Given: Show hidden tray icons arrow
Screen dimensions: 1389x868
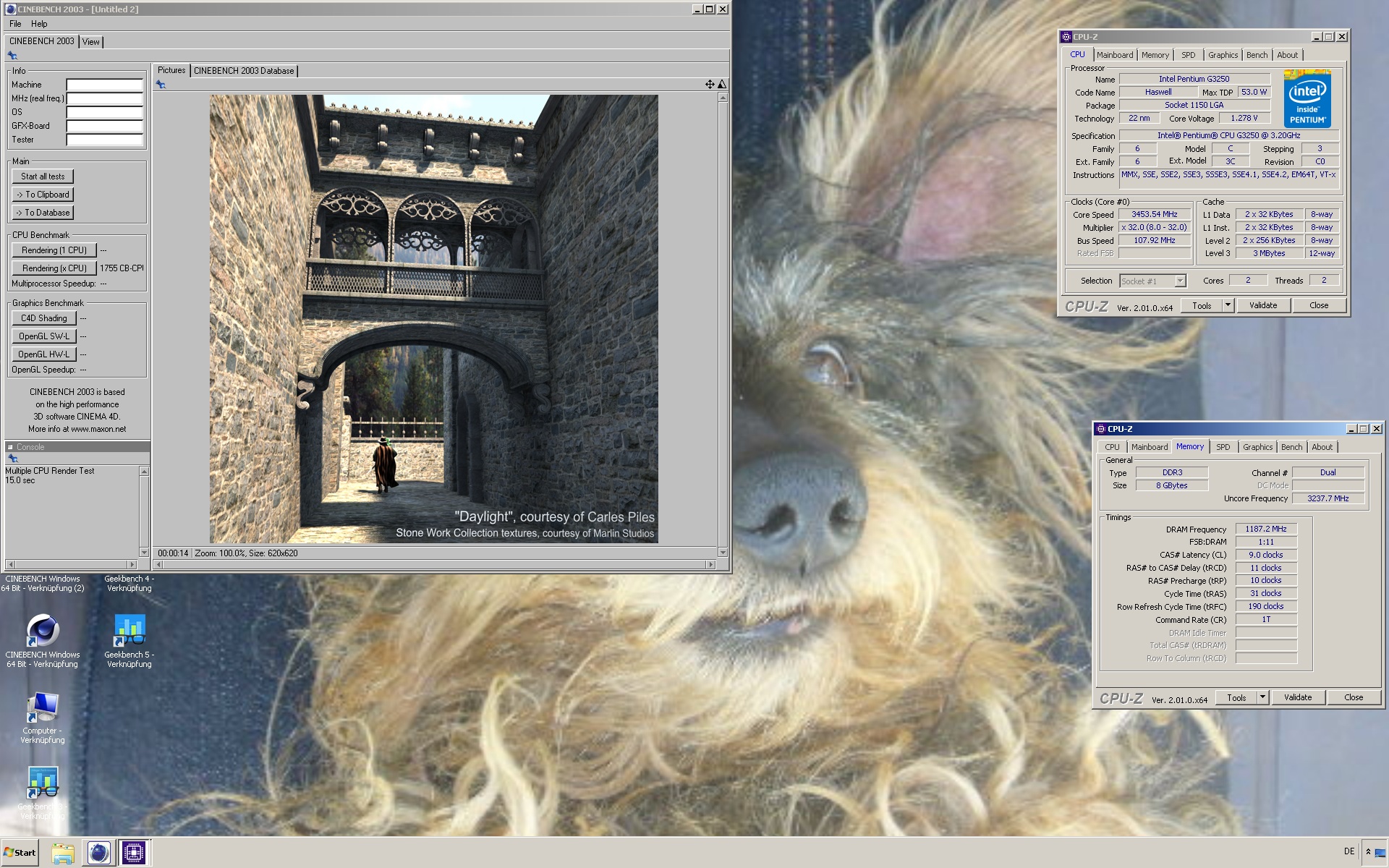Looking at the screenshot, I should [1367, 852].
